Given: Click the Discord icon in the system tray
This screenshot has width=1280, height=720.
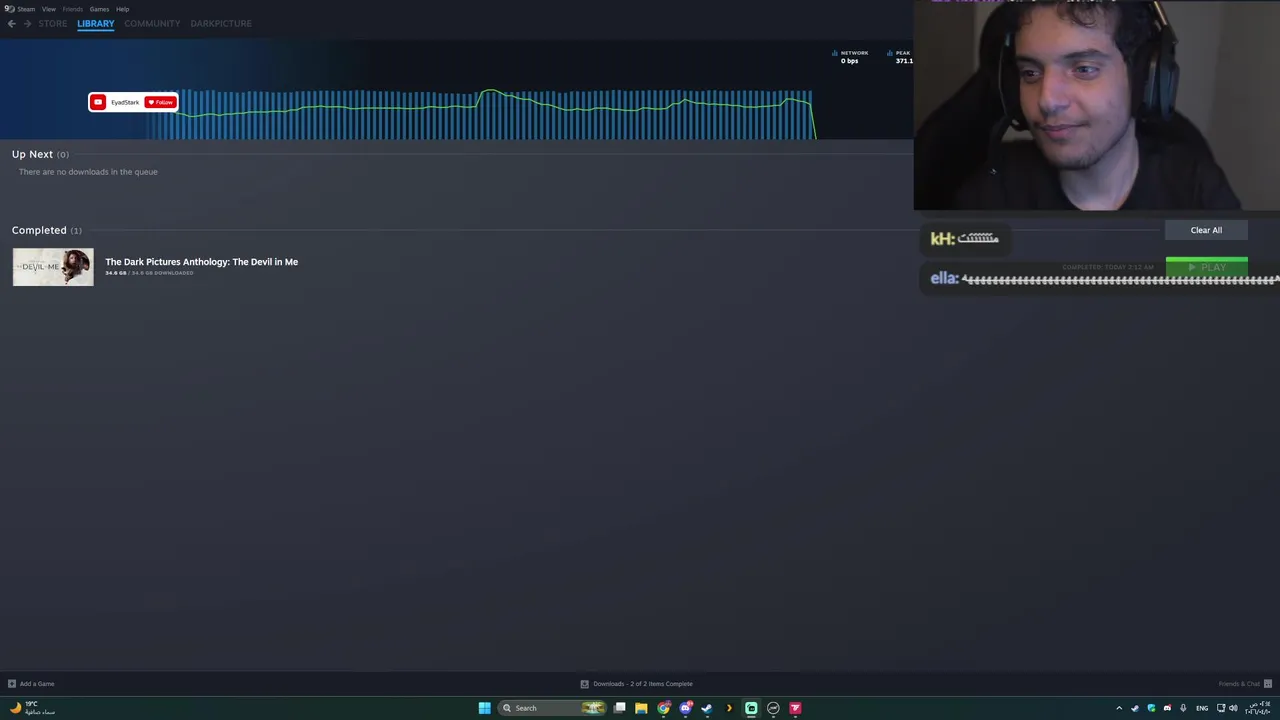Looking at the screenshot, I should click(1167, 708).
